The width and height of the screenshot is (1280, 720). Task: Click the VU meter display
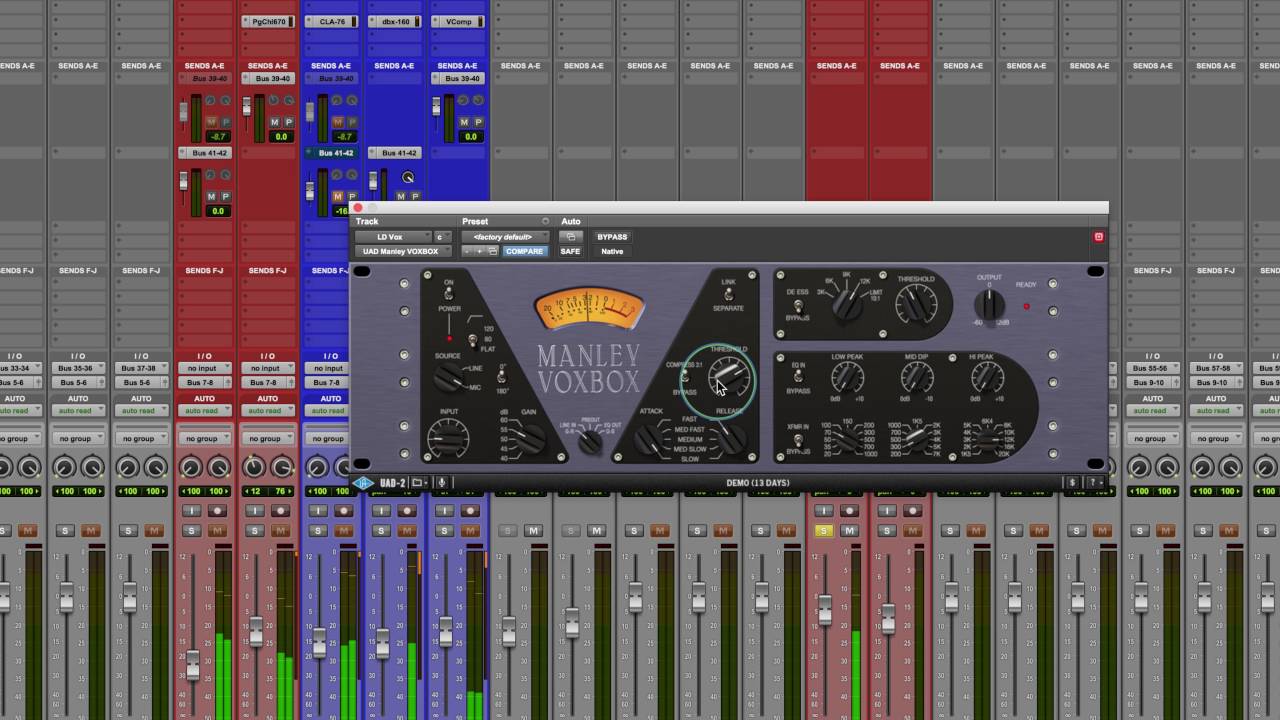[x=588, y=308]
